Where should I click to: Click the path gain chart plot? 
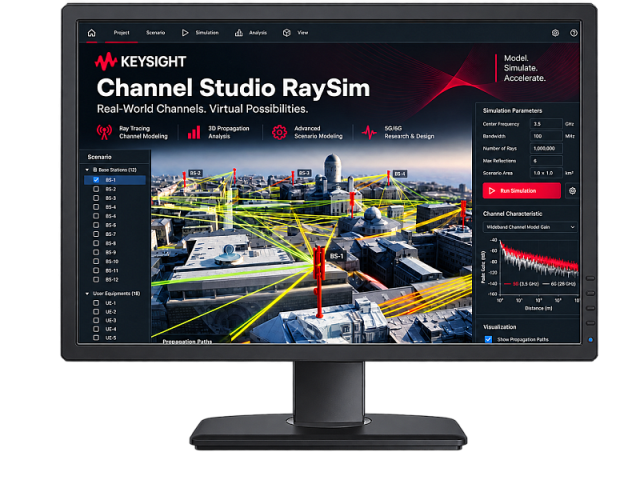pos(538,266)
